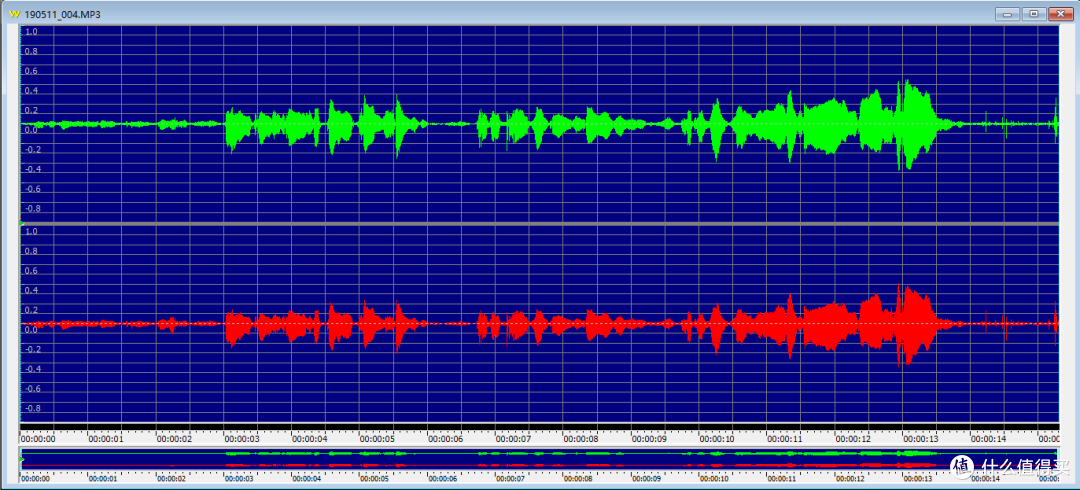The width and height of the screenshot is (1080, 490).
Task: Click 00:00:04 on the main time ruler
Action: [x=309, y=438]
